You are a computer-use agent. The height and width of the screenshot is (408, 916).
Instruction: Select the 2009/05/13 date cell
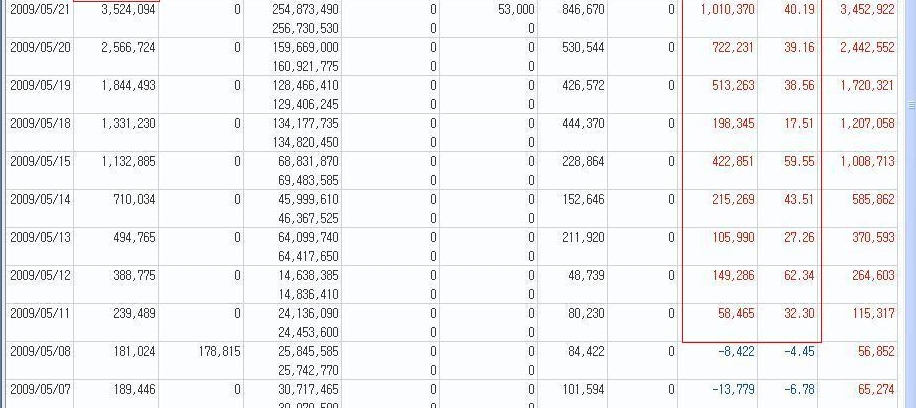(x=40, y=237)
